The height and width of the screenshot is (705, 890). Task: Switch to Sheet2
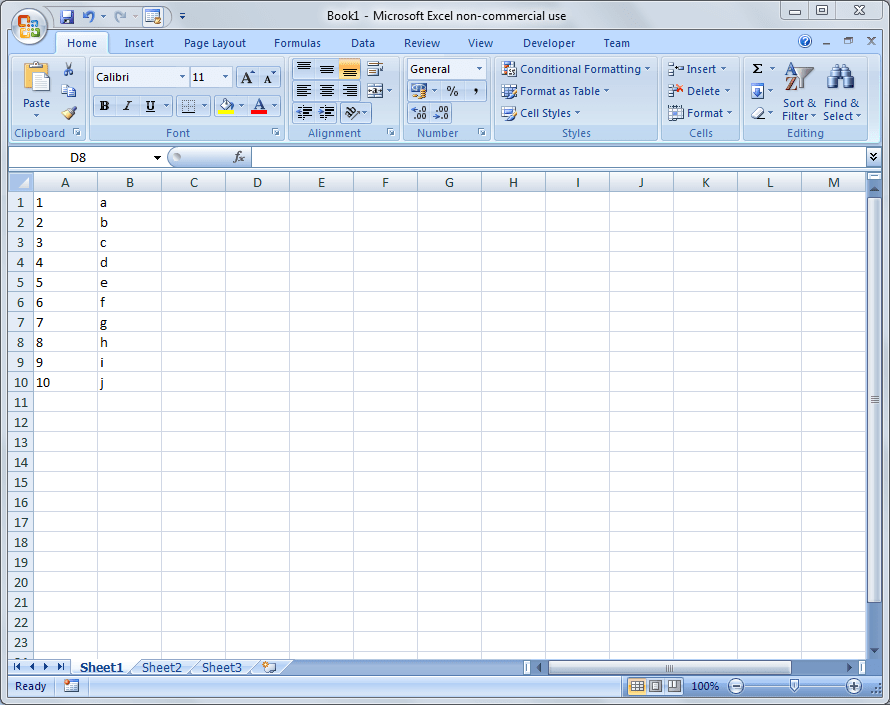(x=161, y=667)
